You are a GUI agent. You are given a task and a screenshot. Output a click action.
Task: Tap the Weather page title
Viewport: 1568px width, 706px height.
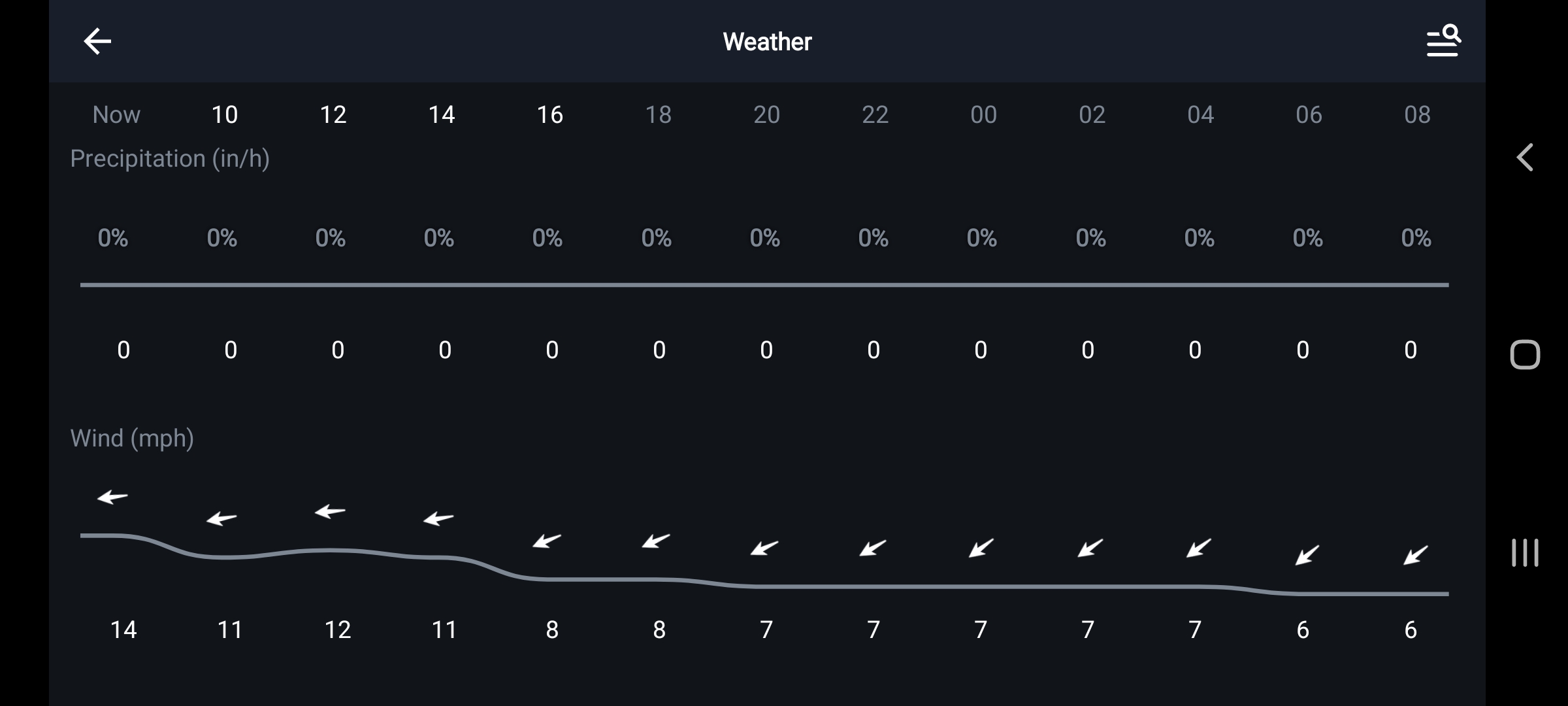(x=767, y=42)
